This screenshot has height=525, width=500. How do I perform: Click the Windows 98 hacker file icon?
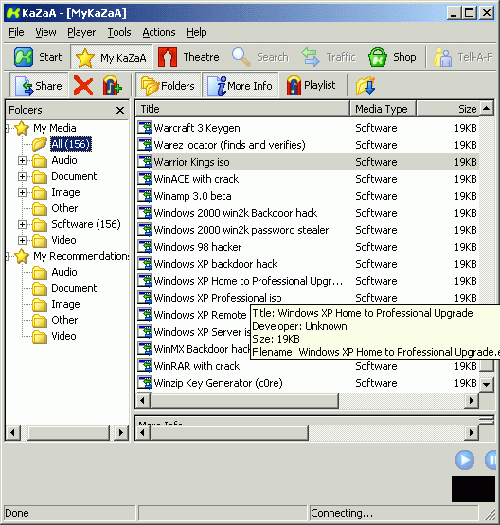(144, 247)
